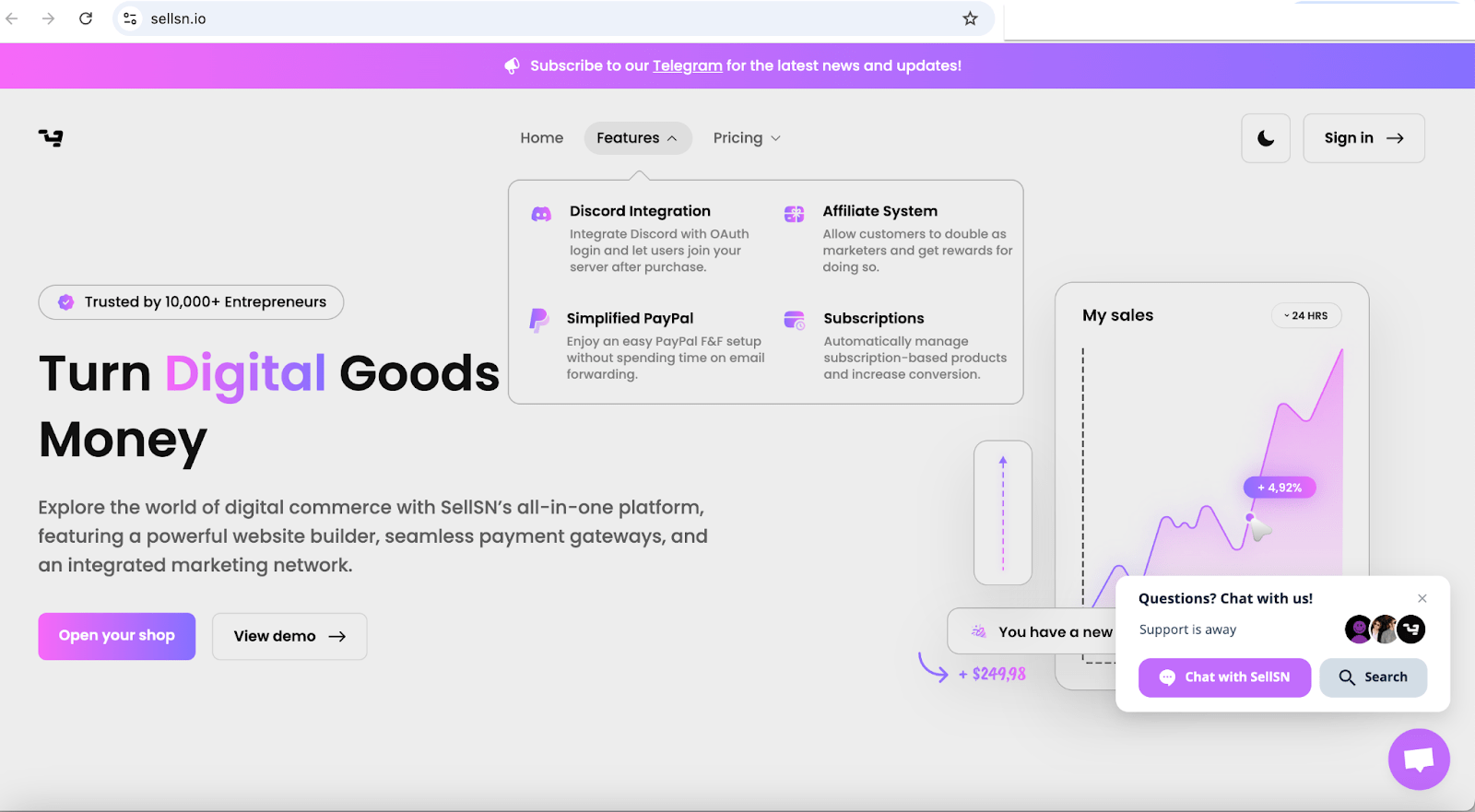Open the 24 HRS dropdown in My sales

click(x=1306, y=315)
